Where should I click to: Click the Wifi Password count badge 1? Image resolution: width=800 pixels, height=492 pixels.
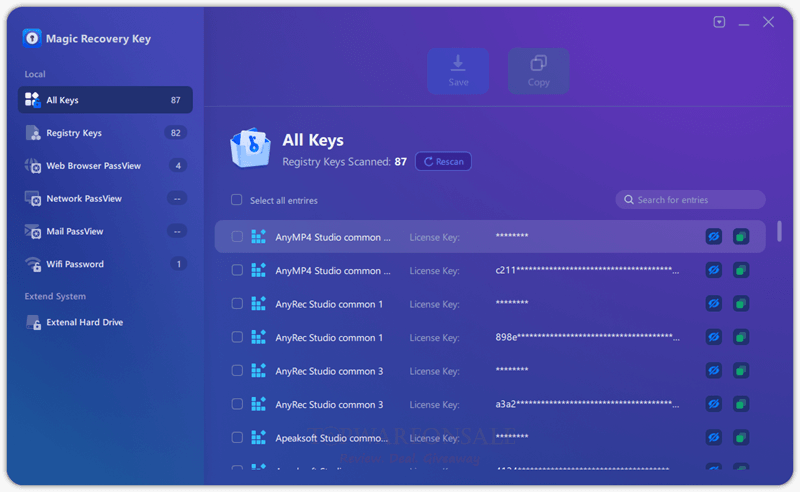pyautogui.click(x=178, y=264)
